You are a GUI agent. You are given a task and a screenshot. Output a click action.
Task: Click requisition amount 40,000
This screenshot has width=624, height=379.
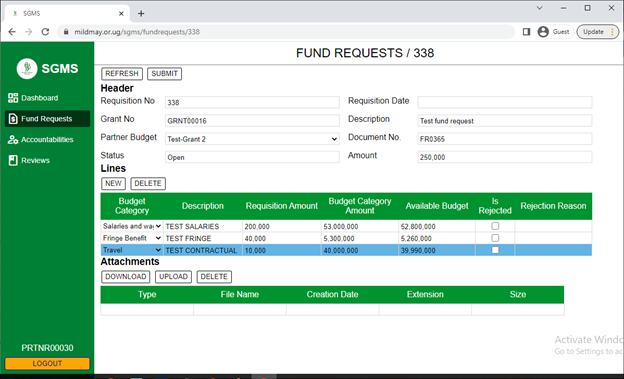(x=282, y=238)
